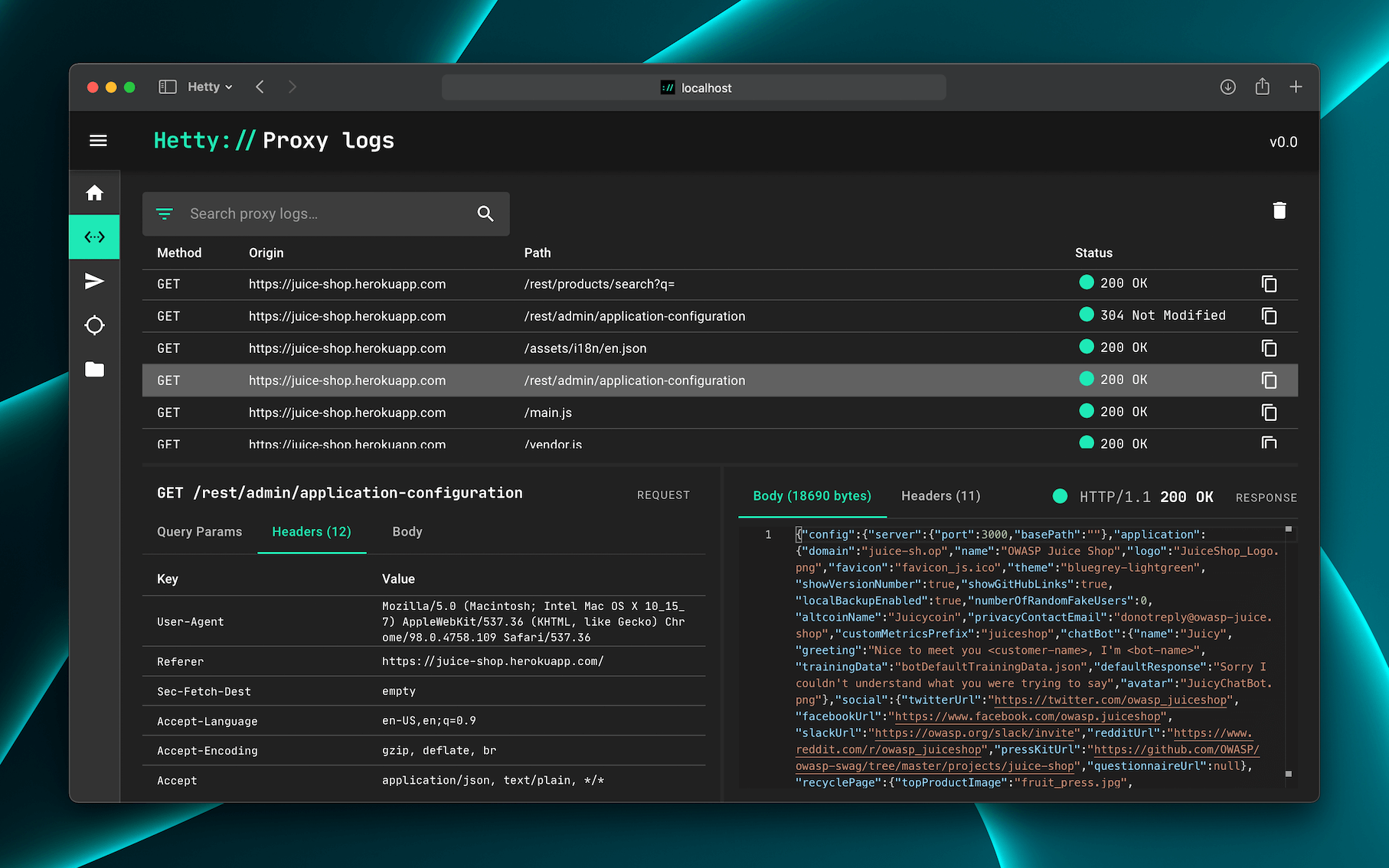Viewport: 1389px width, 868px height.
Task: Clear all proxy logs with the trash icon
Action: [1280, 210]
